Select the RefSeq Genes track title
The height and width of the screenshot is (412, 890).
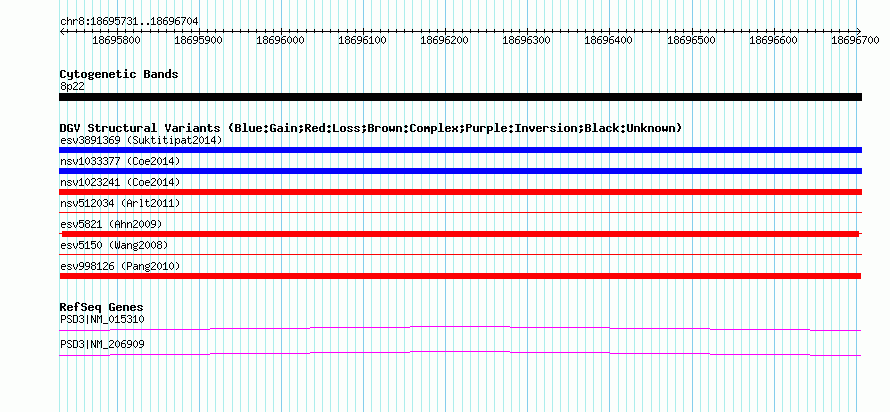pos(102,308)
